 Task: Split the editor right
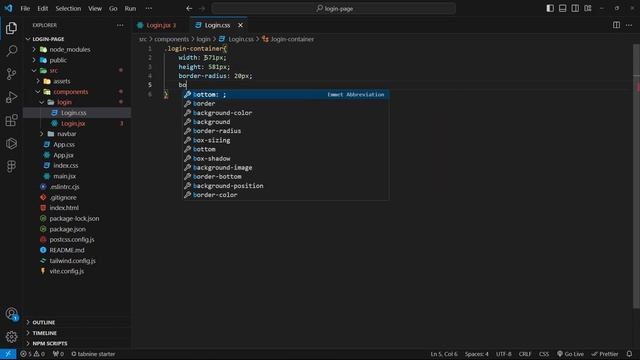[616, 25]
